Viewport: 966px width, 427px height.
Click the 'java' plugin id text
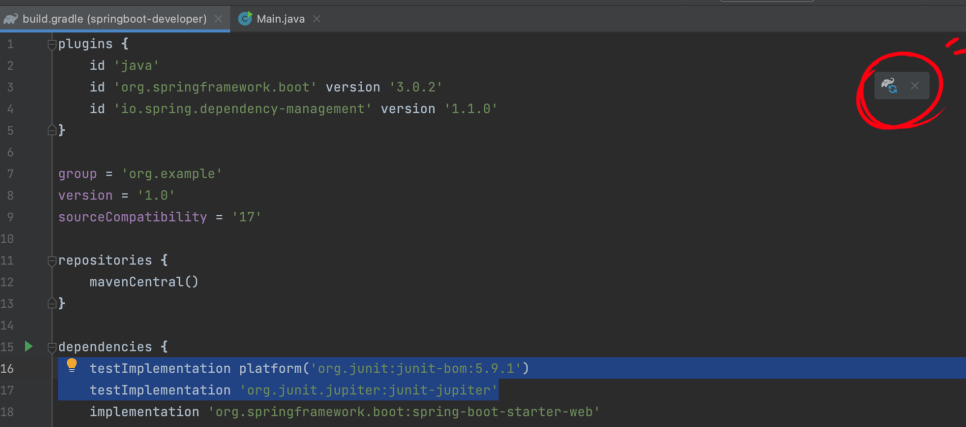click(137, 65)
